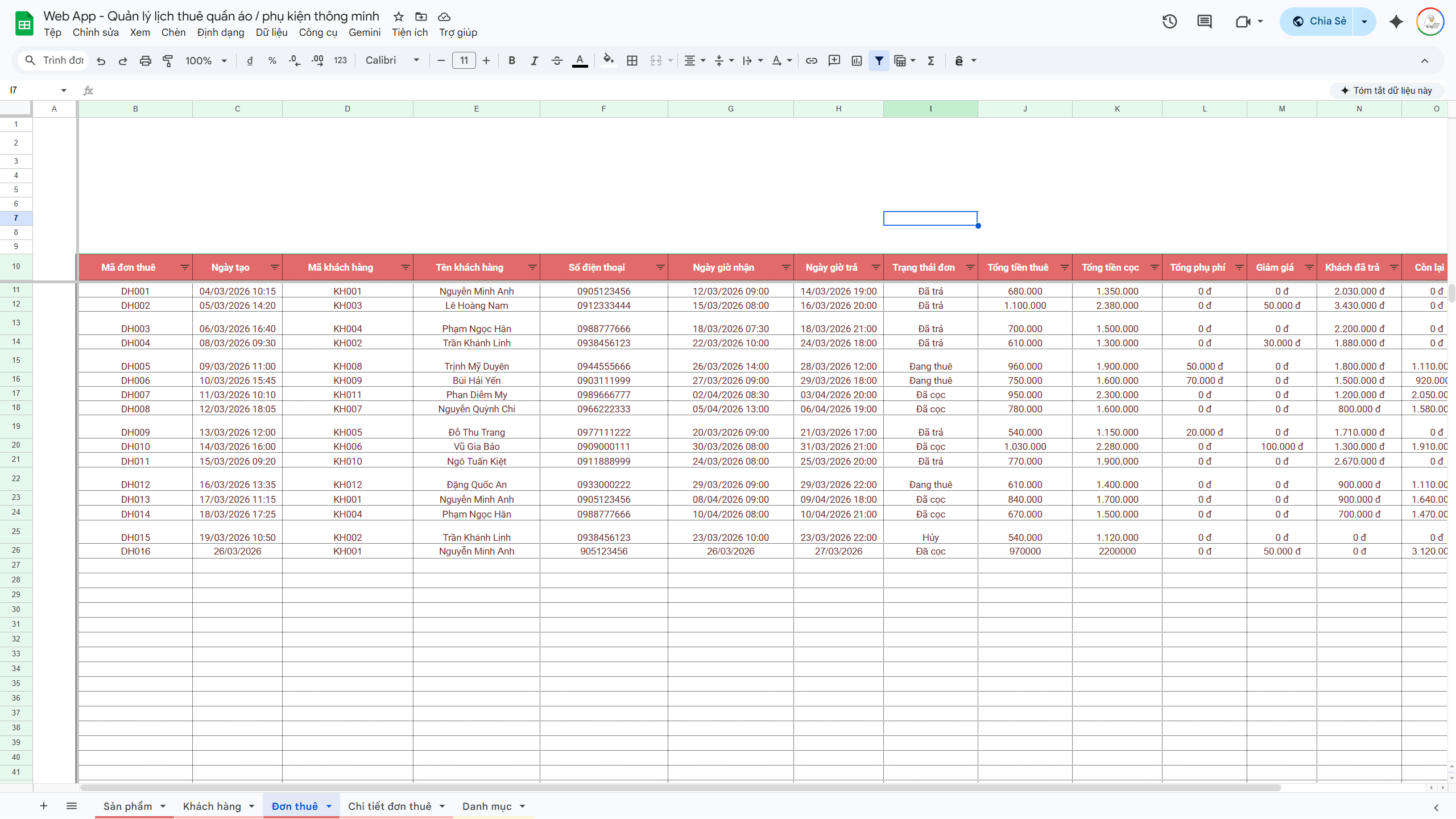Click Tóm tắt dữ liệu này button
The width and height of the screenshot is (1456, 819).
pos(1386,90)
